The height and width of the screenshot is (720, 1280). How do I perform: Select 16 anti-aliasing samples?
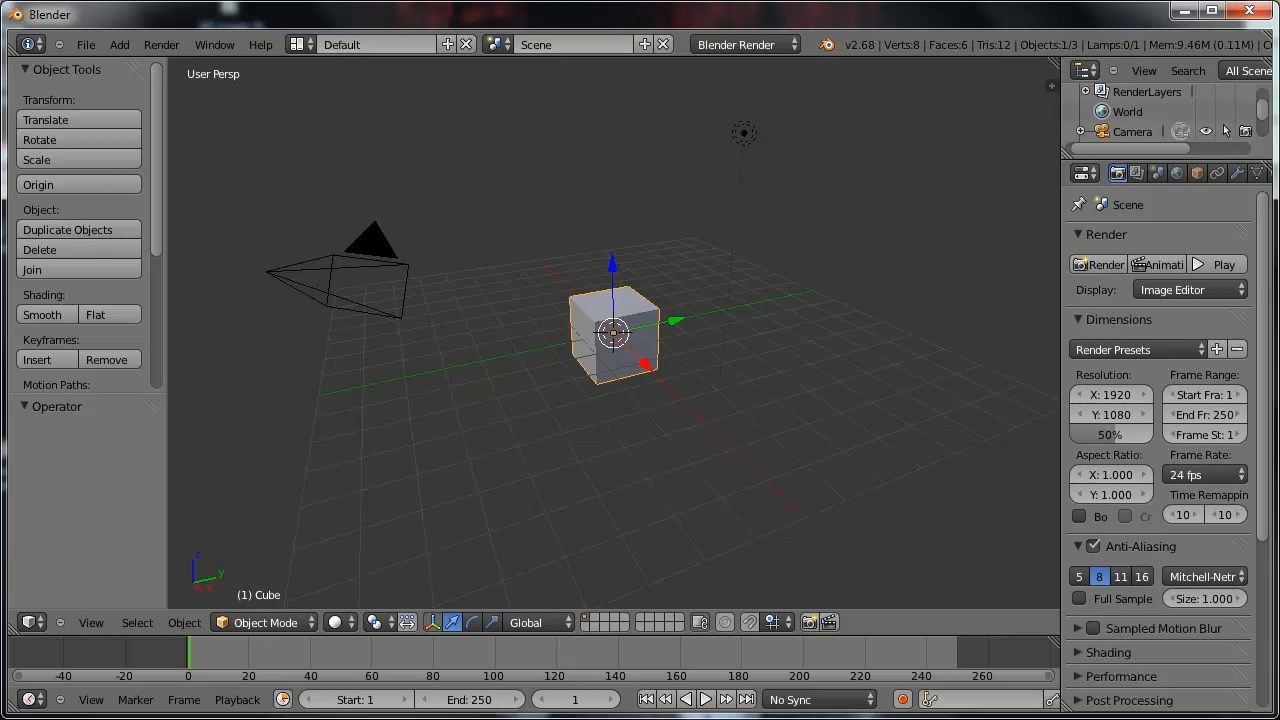tap(1141, 576)
